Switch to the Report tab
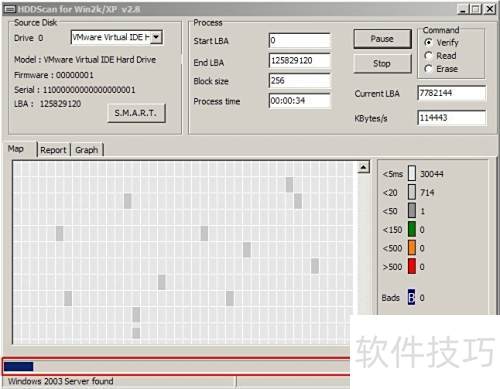This screenshot has width=500, height=389. point(53,150)
